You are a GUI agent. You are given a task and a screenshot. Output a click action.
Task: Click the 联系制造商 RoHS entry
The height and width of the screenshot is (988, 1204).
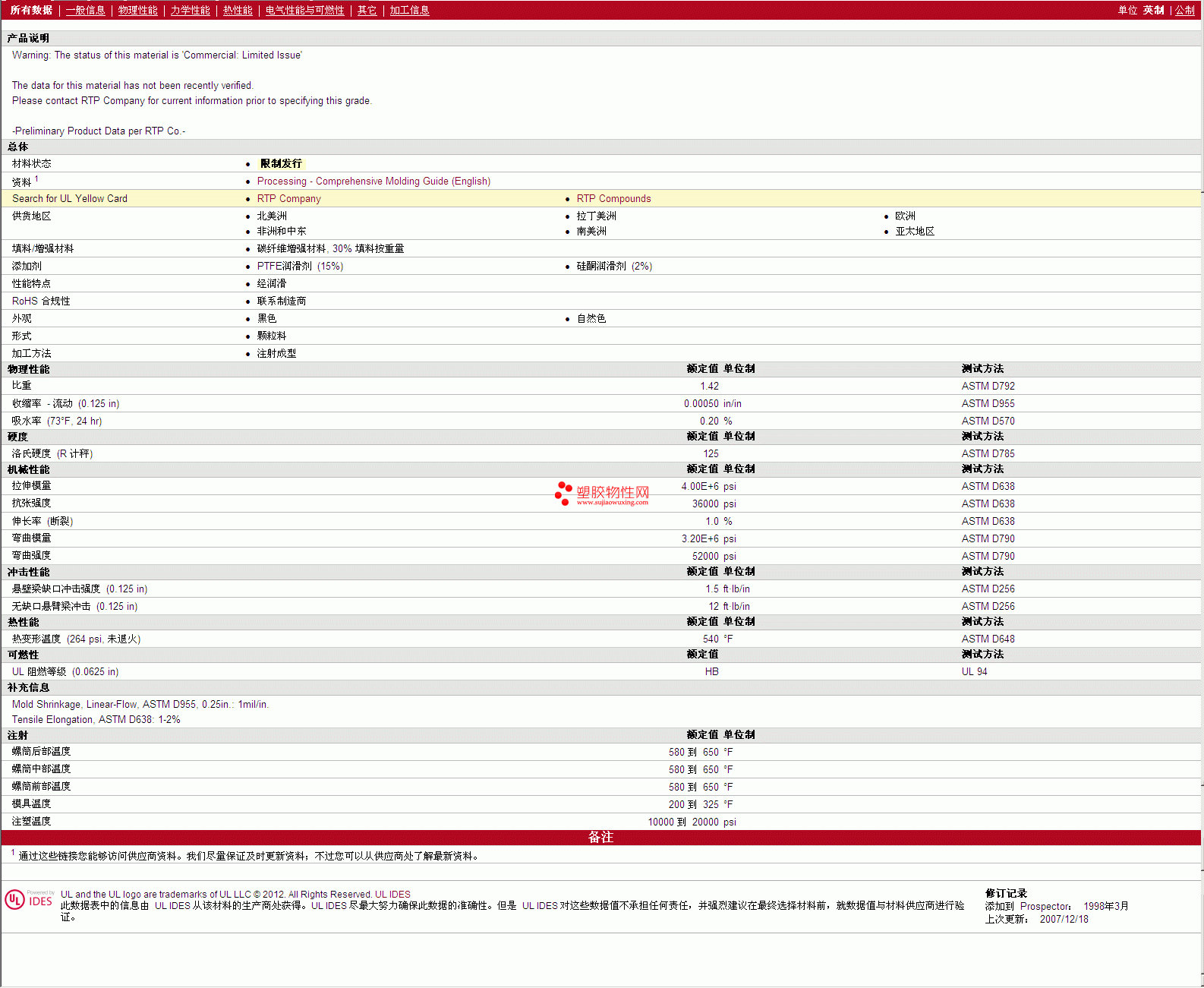(x=282, y=301)
